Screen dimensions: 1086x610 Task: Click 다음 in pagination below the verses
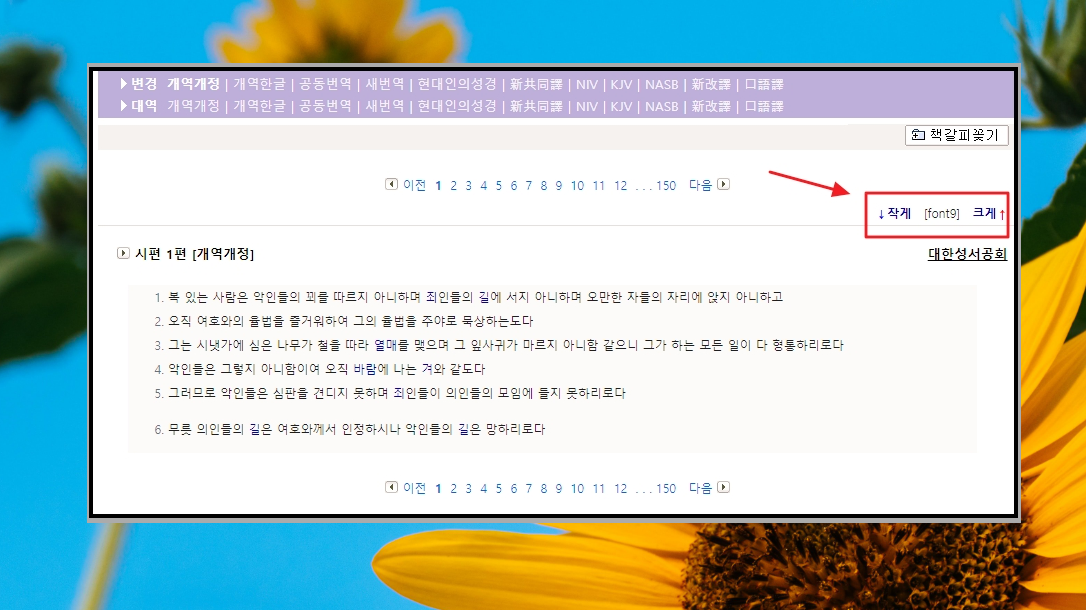click(700, 488)
